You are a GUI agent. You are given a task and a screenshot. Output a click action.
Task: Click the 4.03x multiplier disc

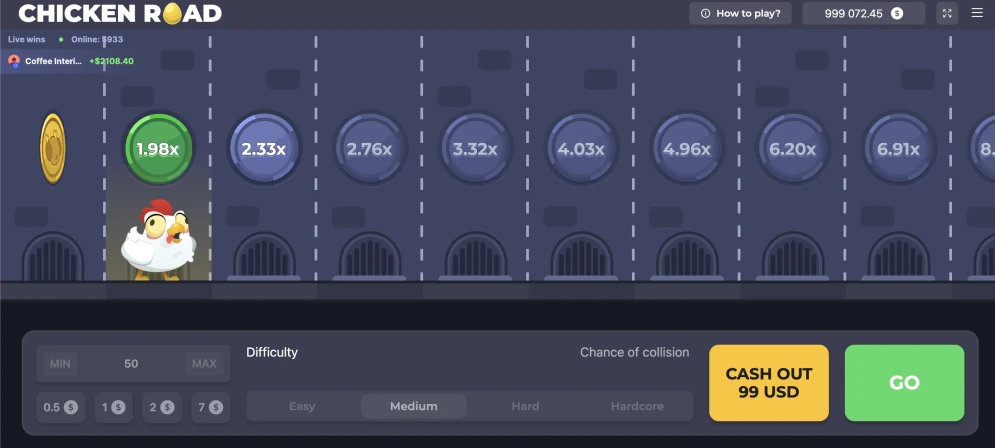point(581,148)
